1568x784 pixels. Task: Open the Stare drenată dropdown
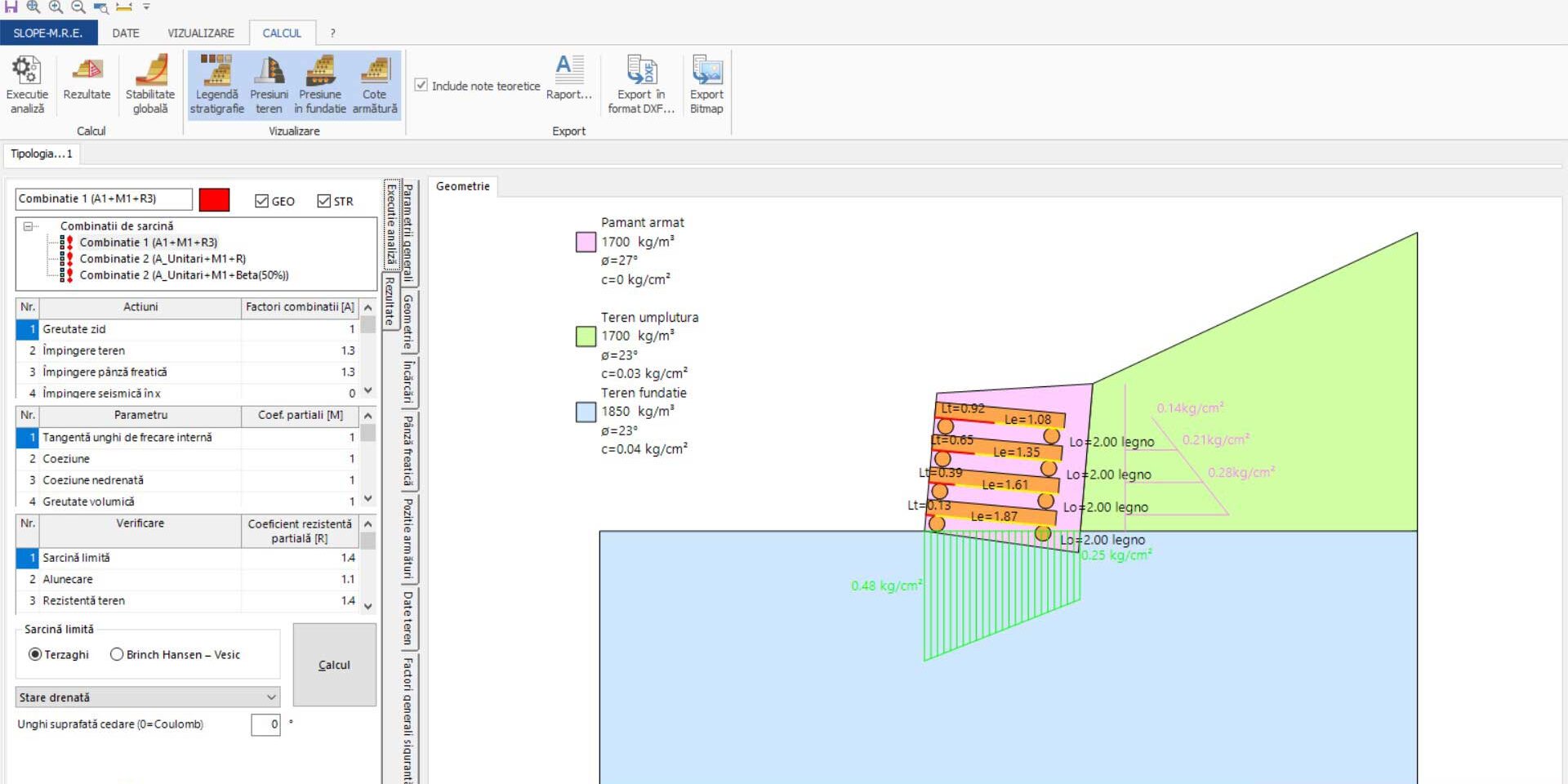pos(271,697)
